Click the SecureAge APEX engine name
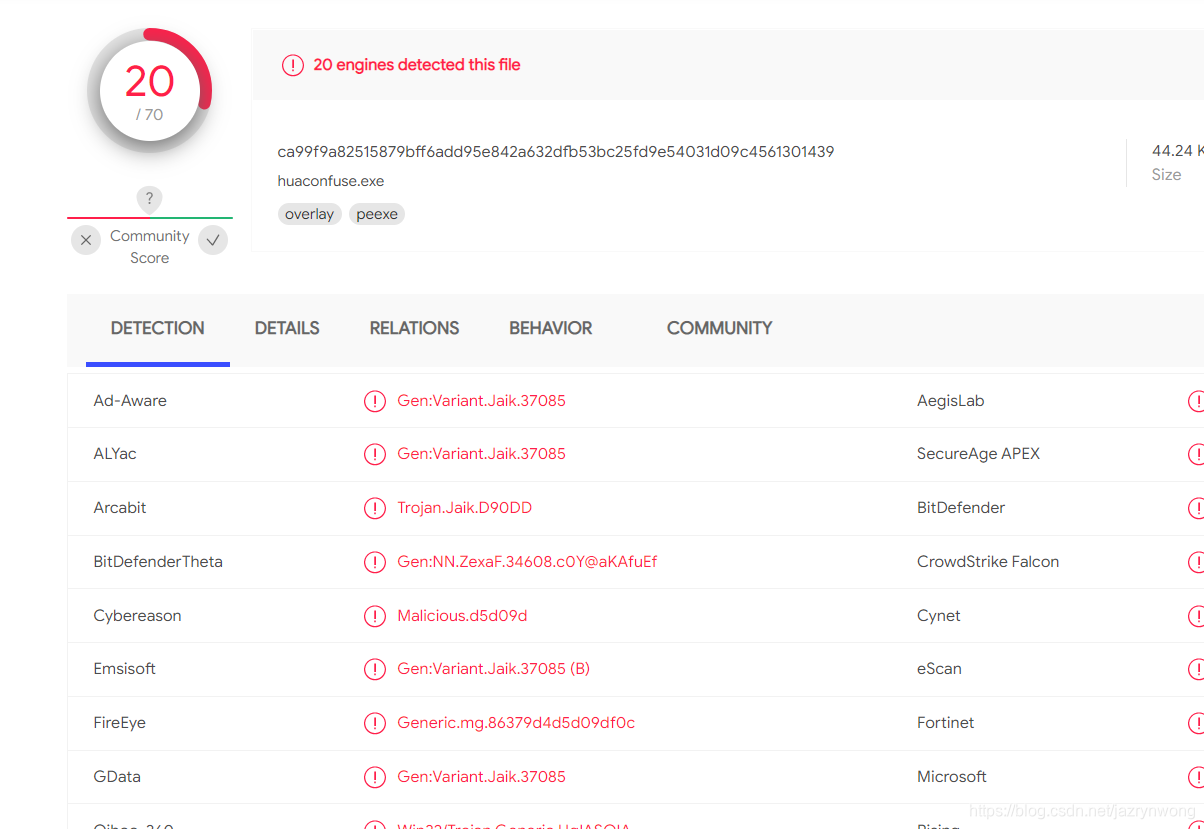1204x829 pixels. coord(978,454)
